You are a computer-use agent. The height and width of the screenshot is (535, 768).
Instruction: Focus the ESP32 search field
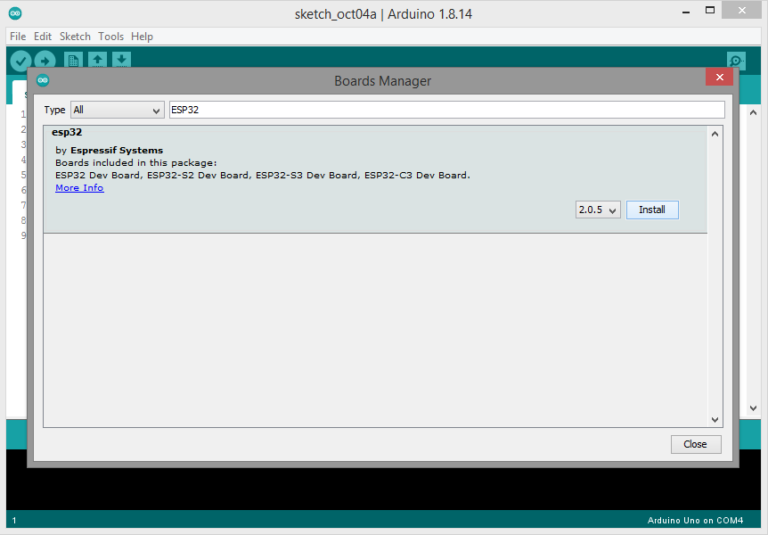click(x=447, y=110)
